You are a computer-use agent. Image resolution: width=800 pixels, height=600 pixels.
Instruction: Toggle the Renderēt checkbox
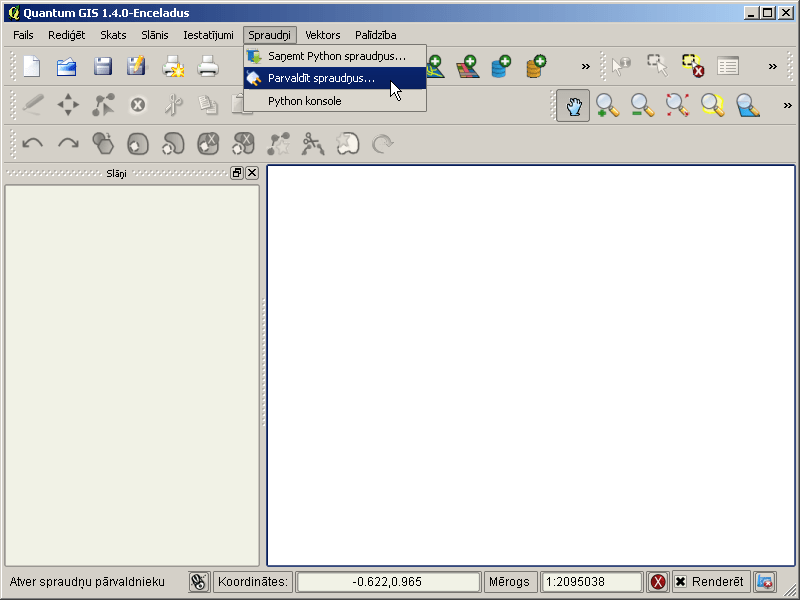(681, 582)
